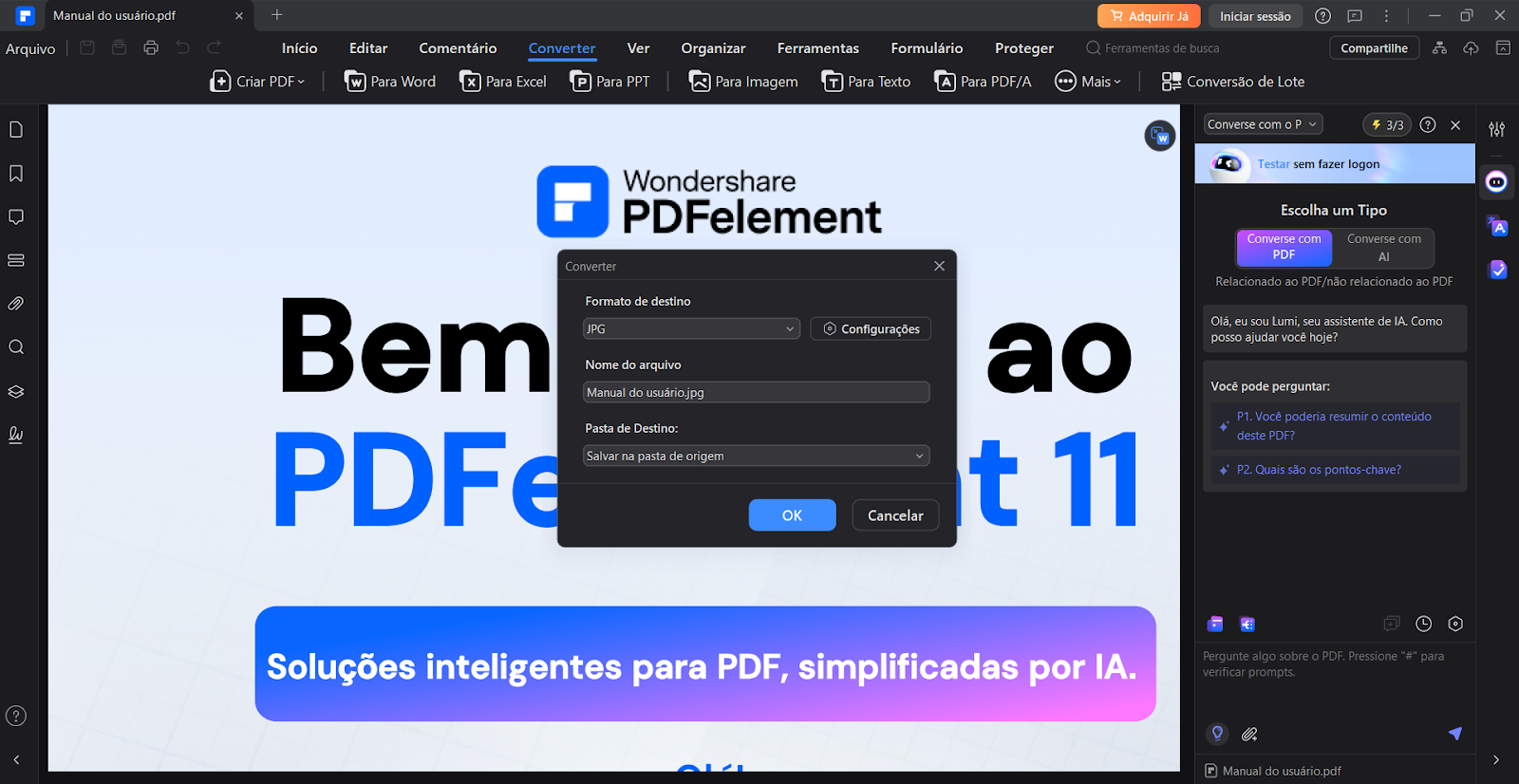This screenshot has height=784, width=1519.
Task: Open the form fields panel icon
Action: click(16, 260)
